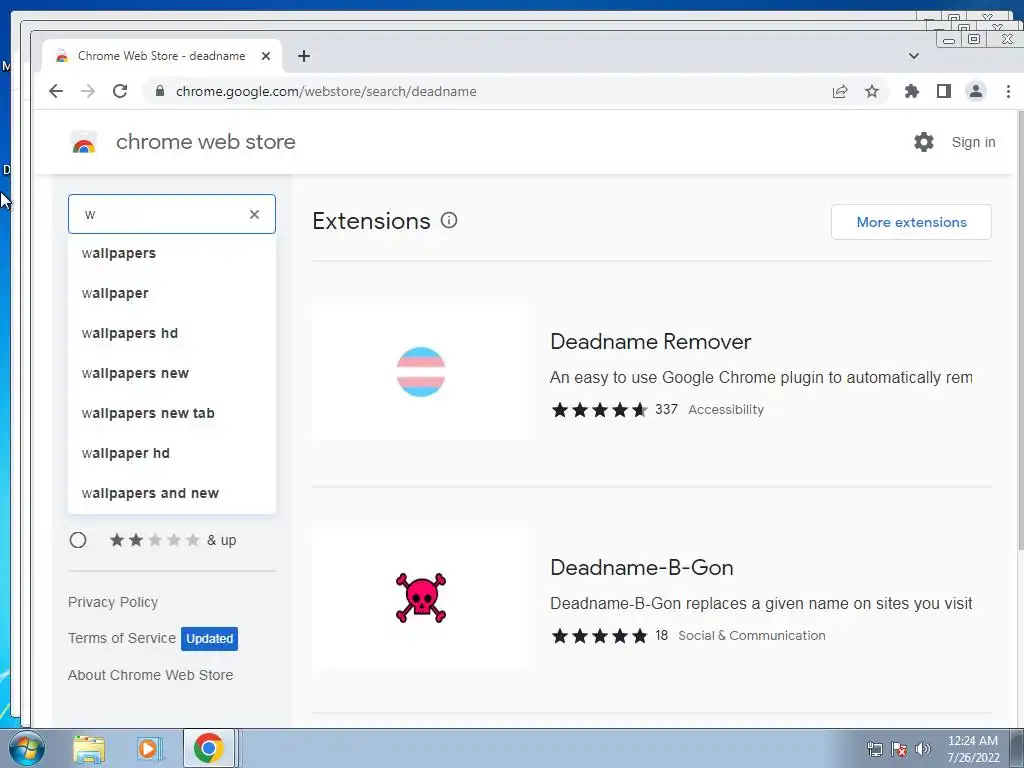Choose the 'wallpaper hd' suggestion
The height and width of the screenshot is (768, 1024).
pos(172,453)
